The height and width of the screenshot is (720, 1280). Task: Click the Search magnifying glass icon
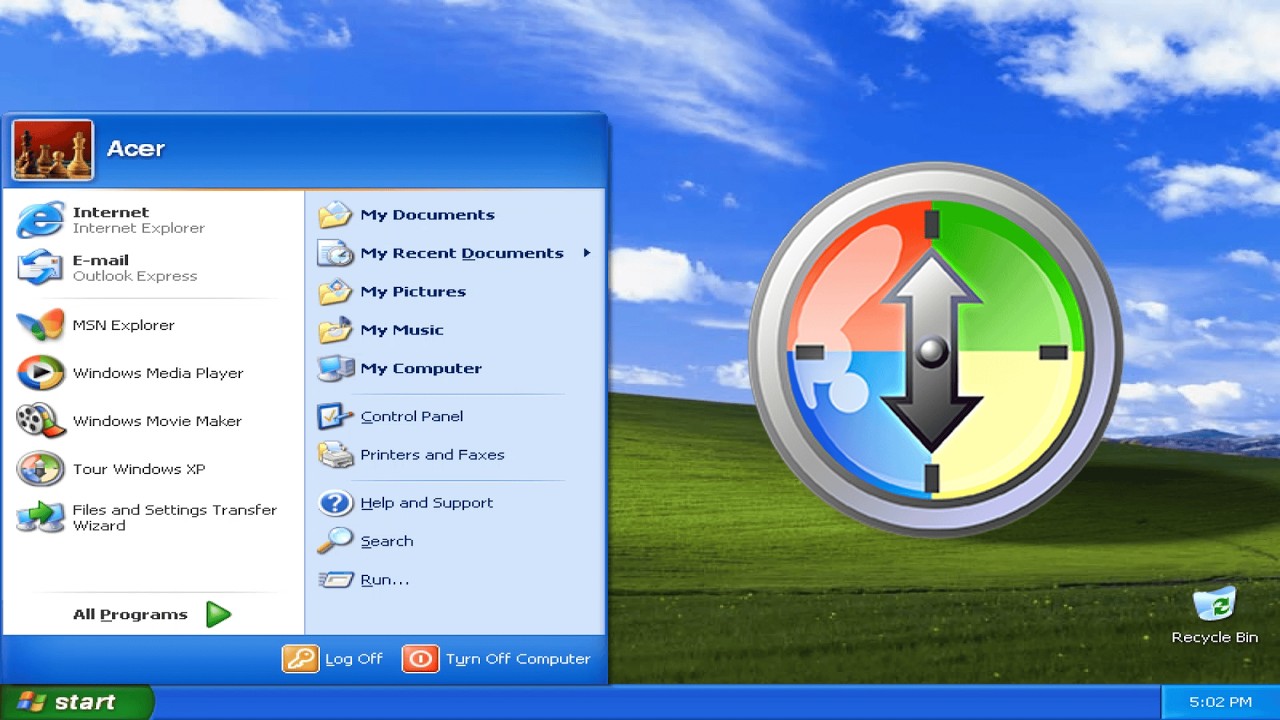click(x=335, y=541)
